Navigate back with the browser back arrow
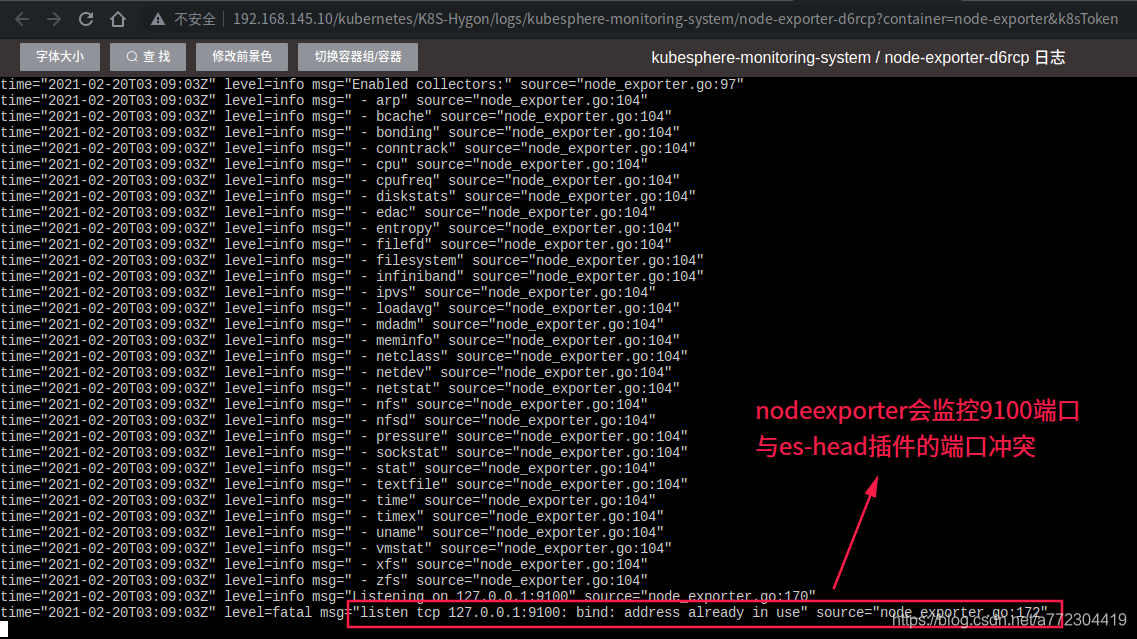 21,17
